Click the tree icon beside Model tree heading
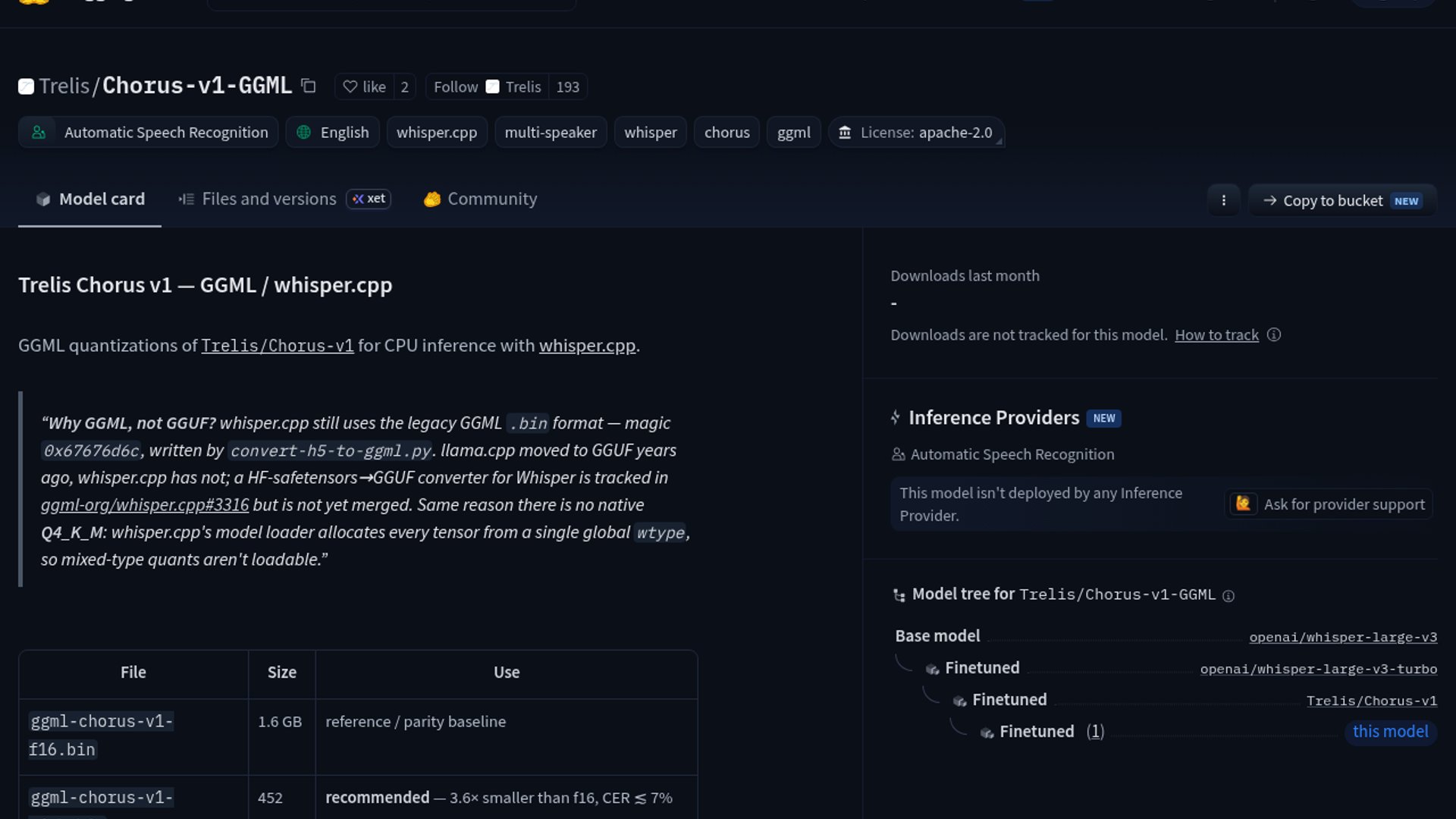This screenshot has height=819, width=1456. click(x=899, y=595)
